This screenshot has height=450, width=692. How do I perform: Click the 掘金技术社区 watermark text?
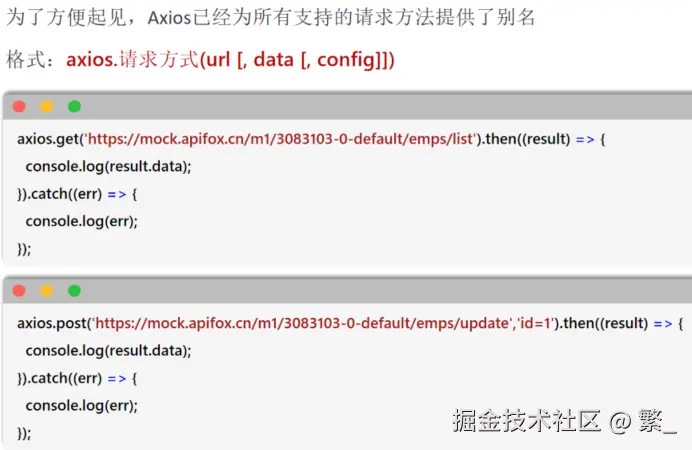pyautogui.click(x=527, y=420)
